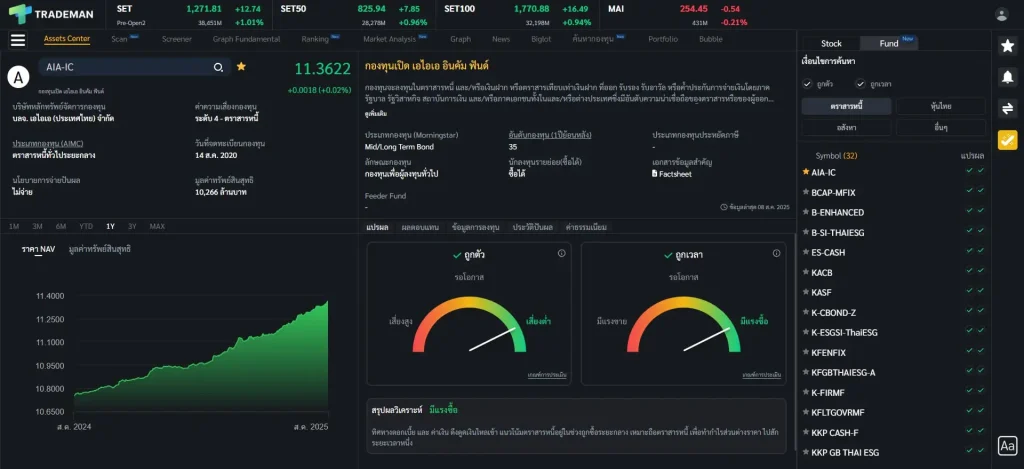Show the มูลค่าทรัพย์สินสุทธิ chart view
1024x469 pixels.
[100, 249]
